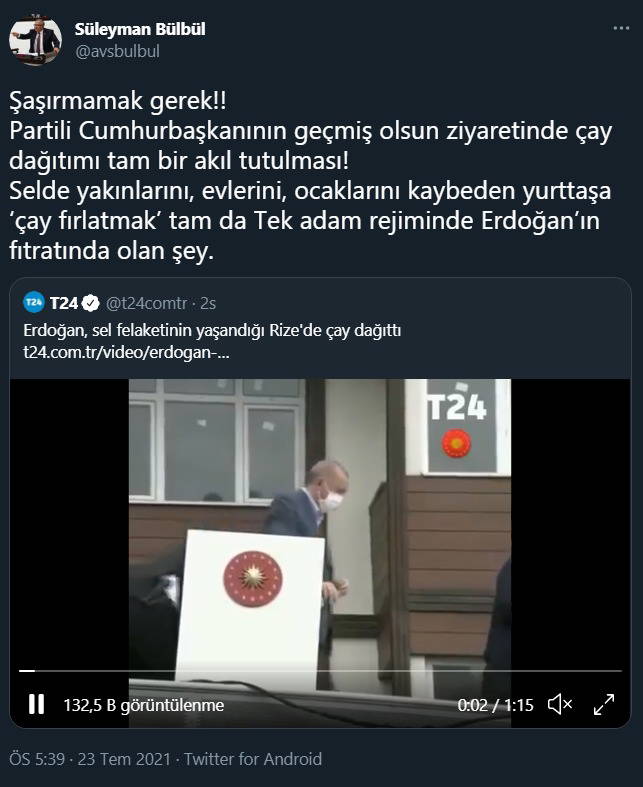This screenshot has height=787, width=643.
Task: Open the tweet timestamp ÖS 5:39
Action: tap(37, 758)
